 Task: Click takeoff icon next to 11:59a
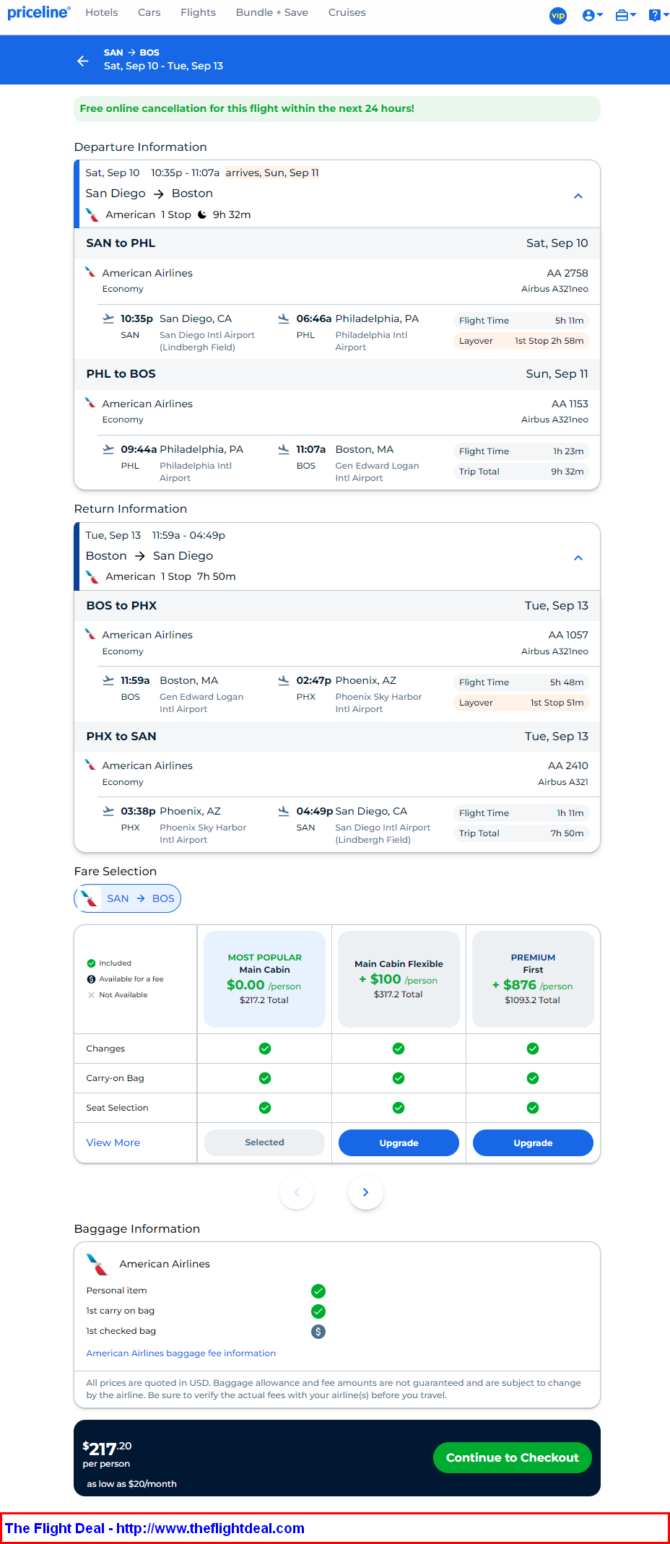109,681
